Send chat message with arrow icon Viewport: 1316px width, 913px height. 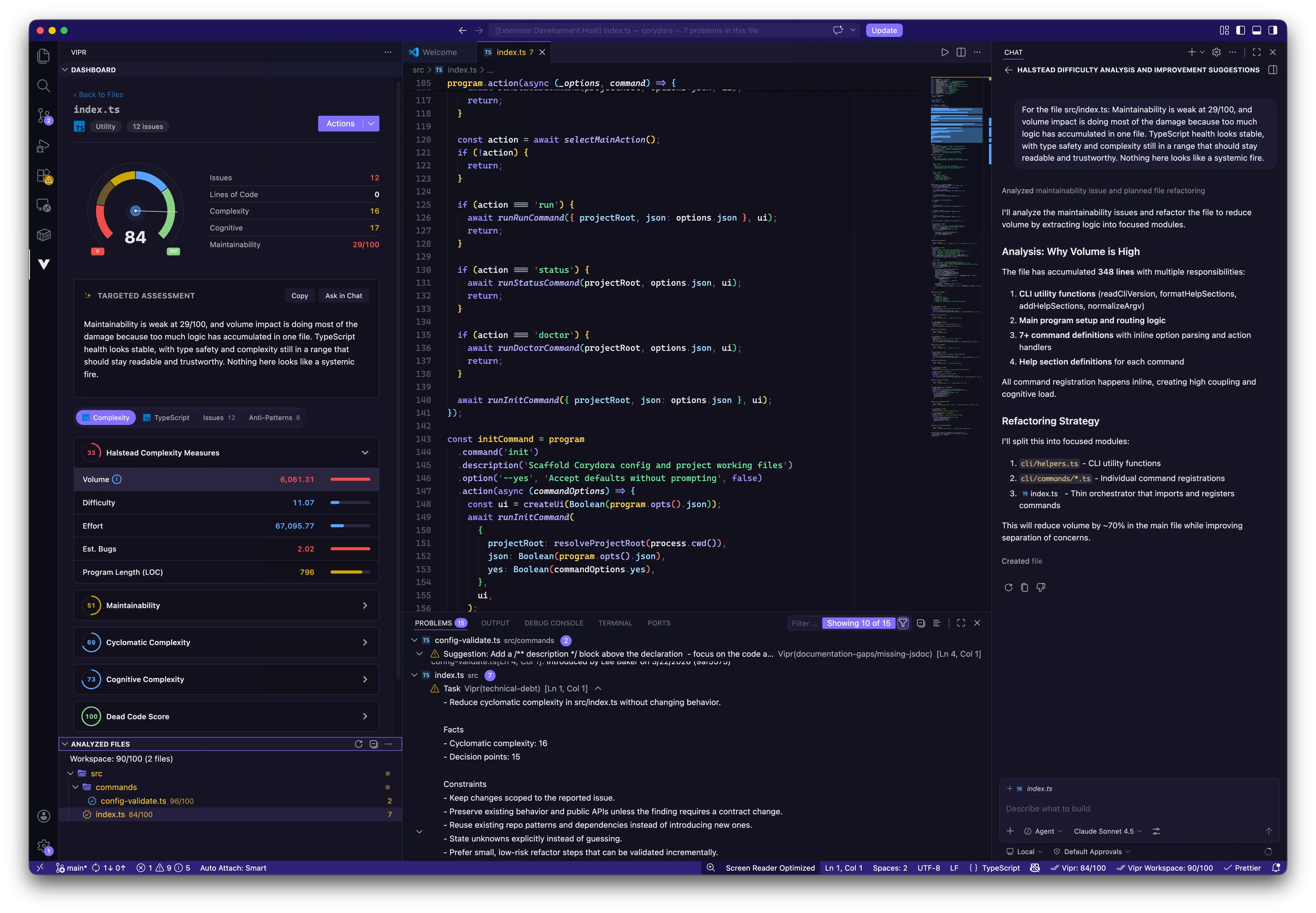click(1268, 831)
